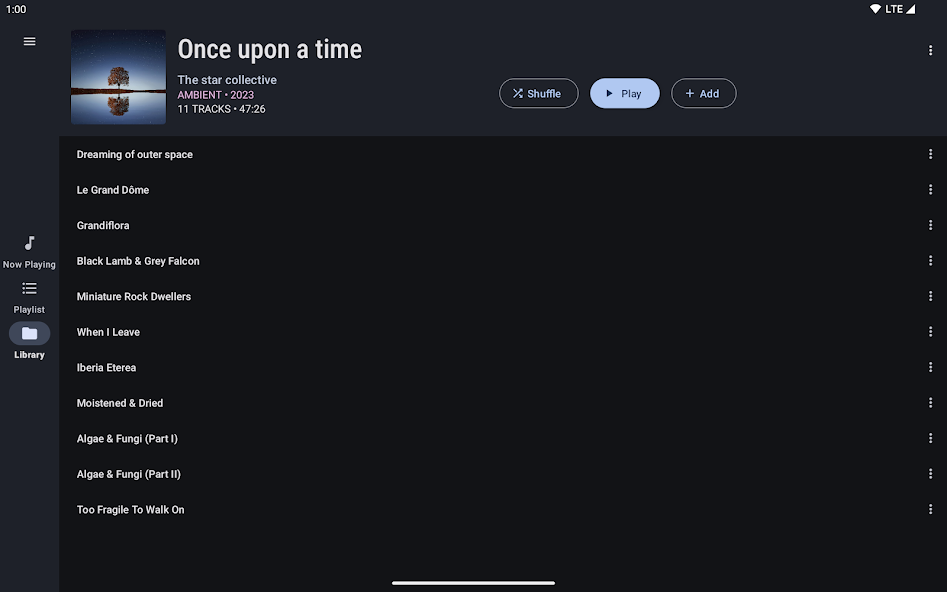Click The star collective artist name
This screenshot has width=947, height=592.
click(x=227, y=80)
